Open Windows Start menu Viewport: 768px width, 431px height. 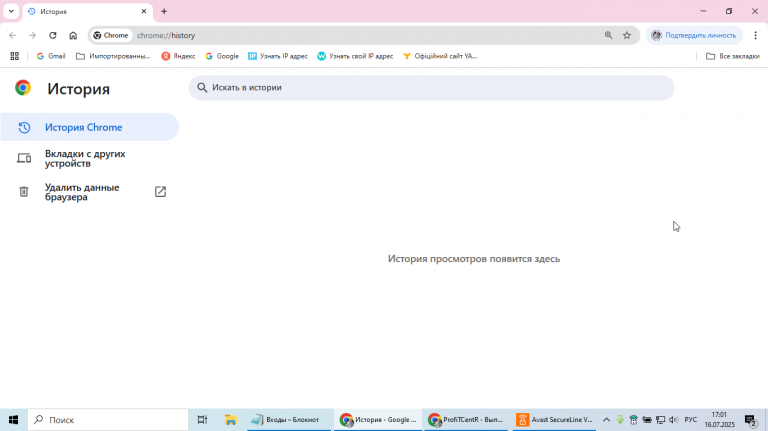pyautogui.click(x=13, y=420)
